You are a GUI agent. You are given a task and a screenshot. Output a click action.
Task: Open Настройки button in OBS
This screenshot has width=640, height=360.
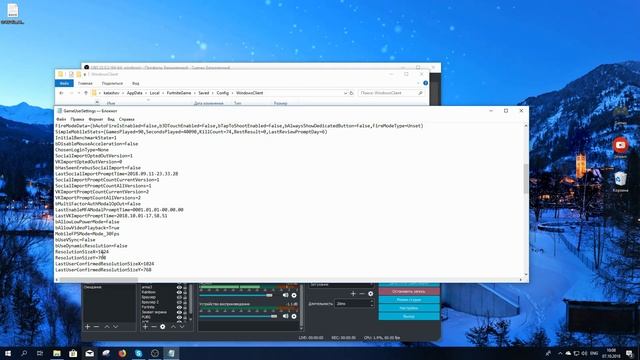[409, 308]
